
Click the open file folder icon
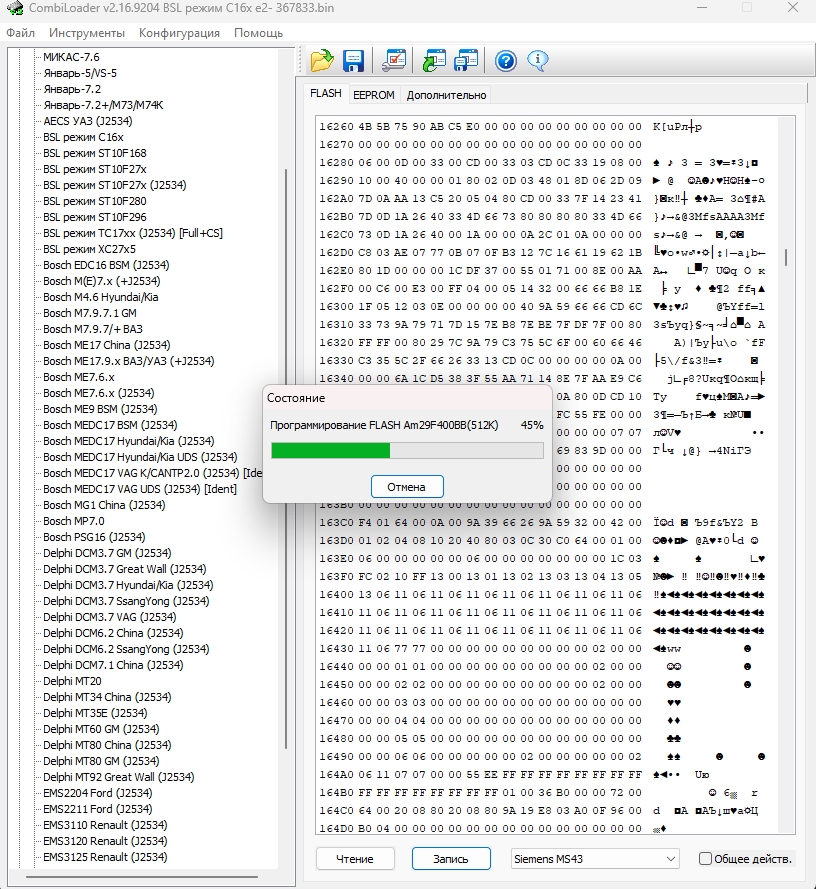[x=321, y=61]
